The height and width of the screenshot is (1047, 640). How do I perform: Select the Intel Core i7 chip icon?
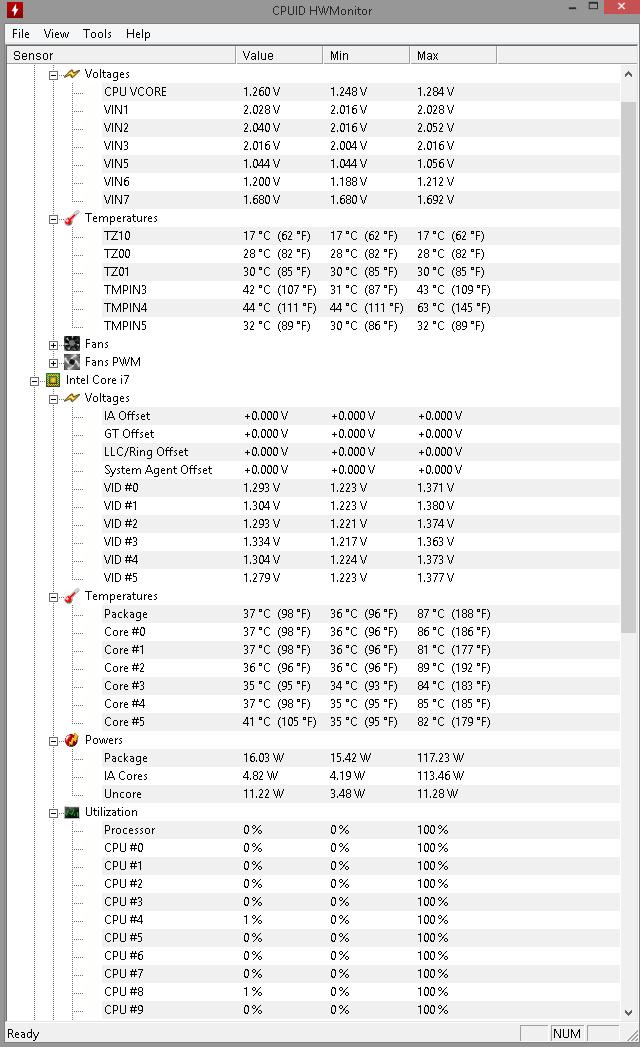pyautogui.click(x=53, y=380)
